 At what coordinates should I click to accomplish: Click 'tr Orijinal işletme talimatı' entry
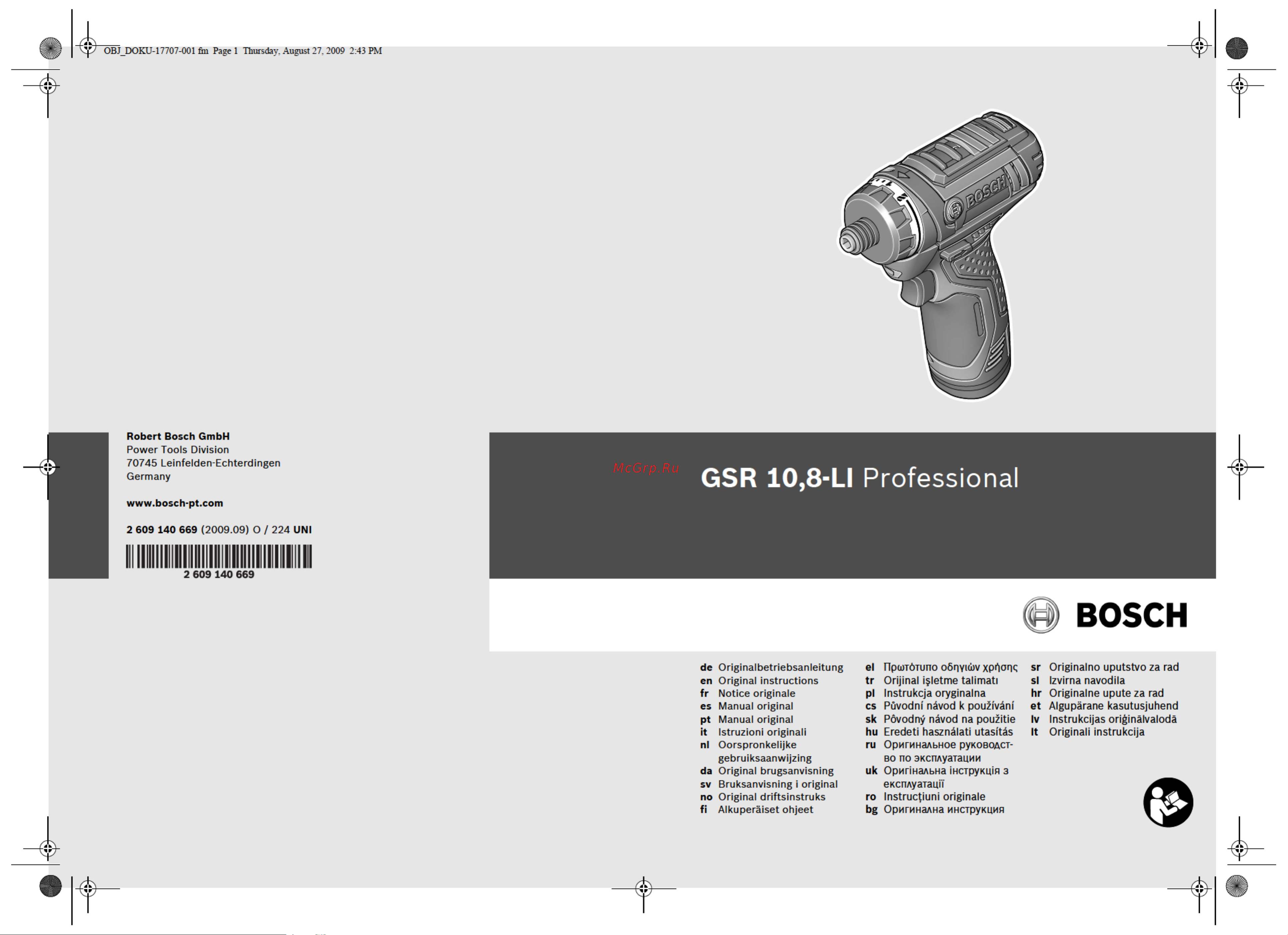pyautogui.click(x=931, y=680)
